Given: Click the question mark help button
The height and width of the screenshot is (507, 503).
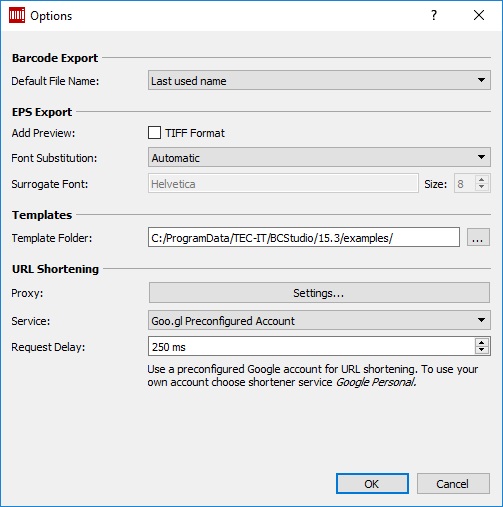Looking at the screenshot, I should pyautogui.click(x=434, y=15).
